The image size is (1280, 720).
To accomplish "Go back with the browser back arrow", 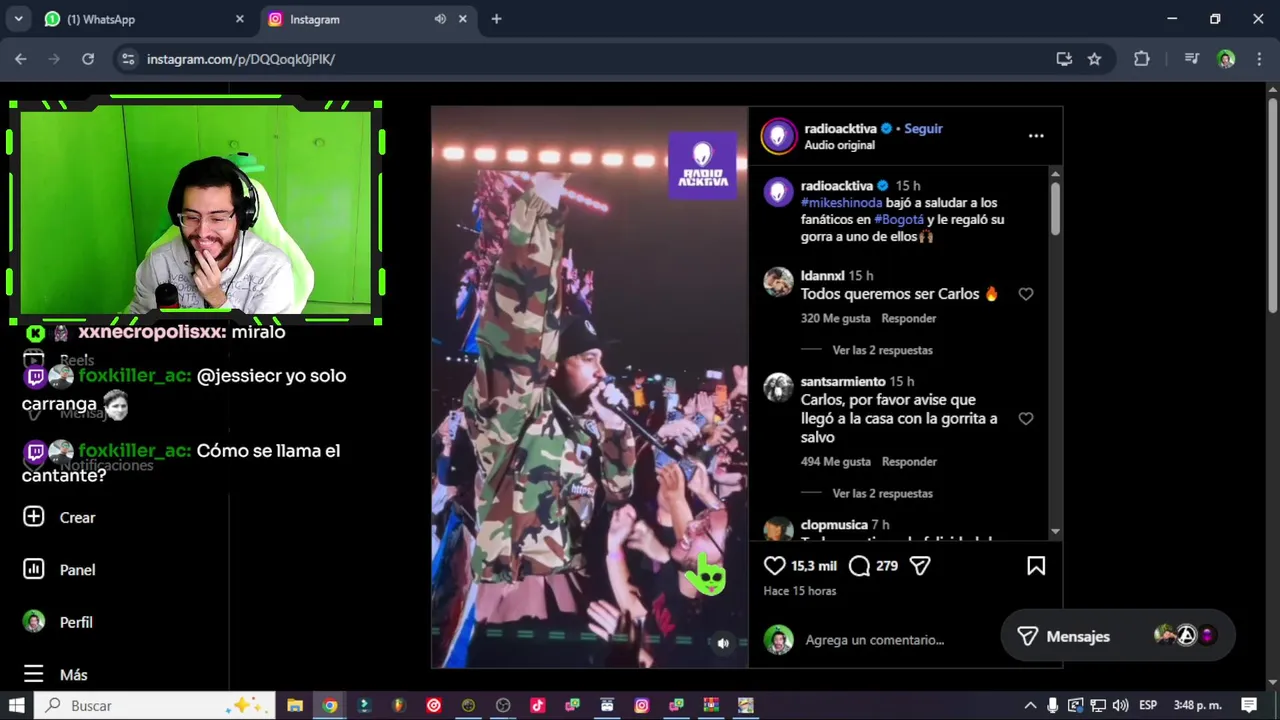I will [x=20, y=59].
